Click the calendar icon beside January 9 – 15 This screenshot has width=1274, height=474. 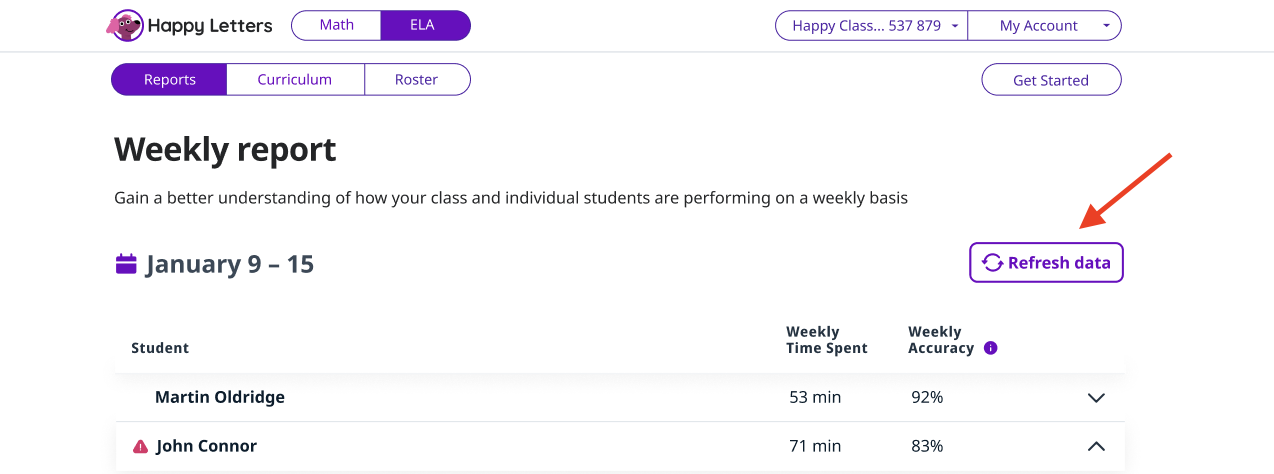(x=126, y=264)
